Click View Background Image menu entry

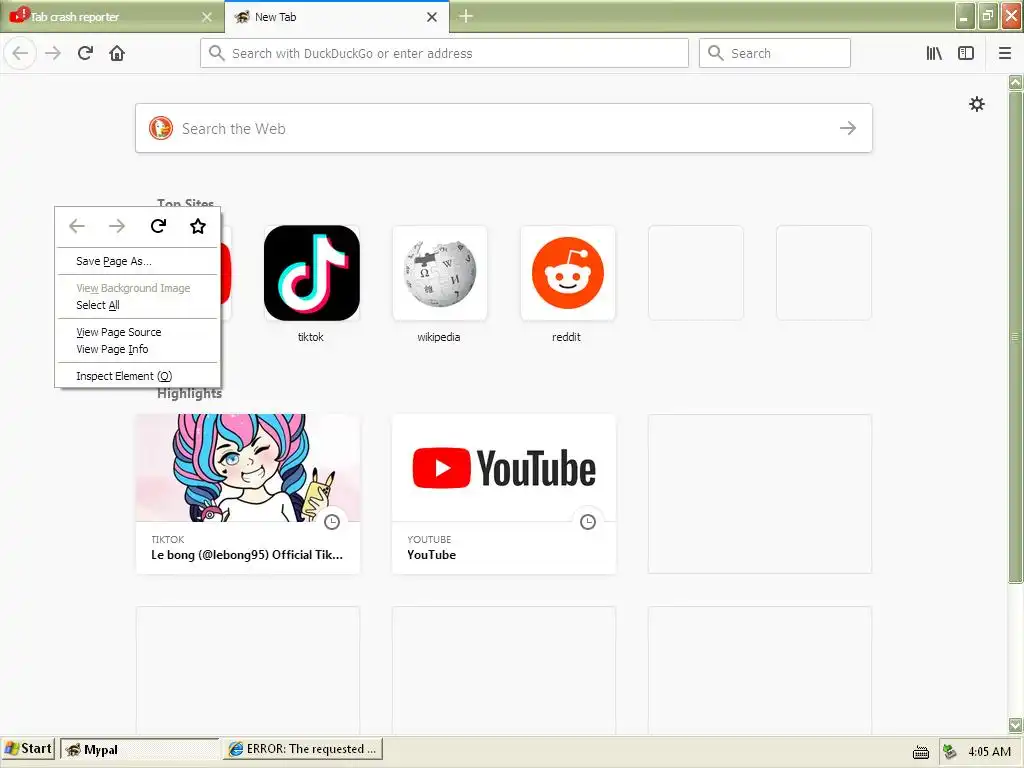coord(138,288)
